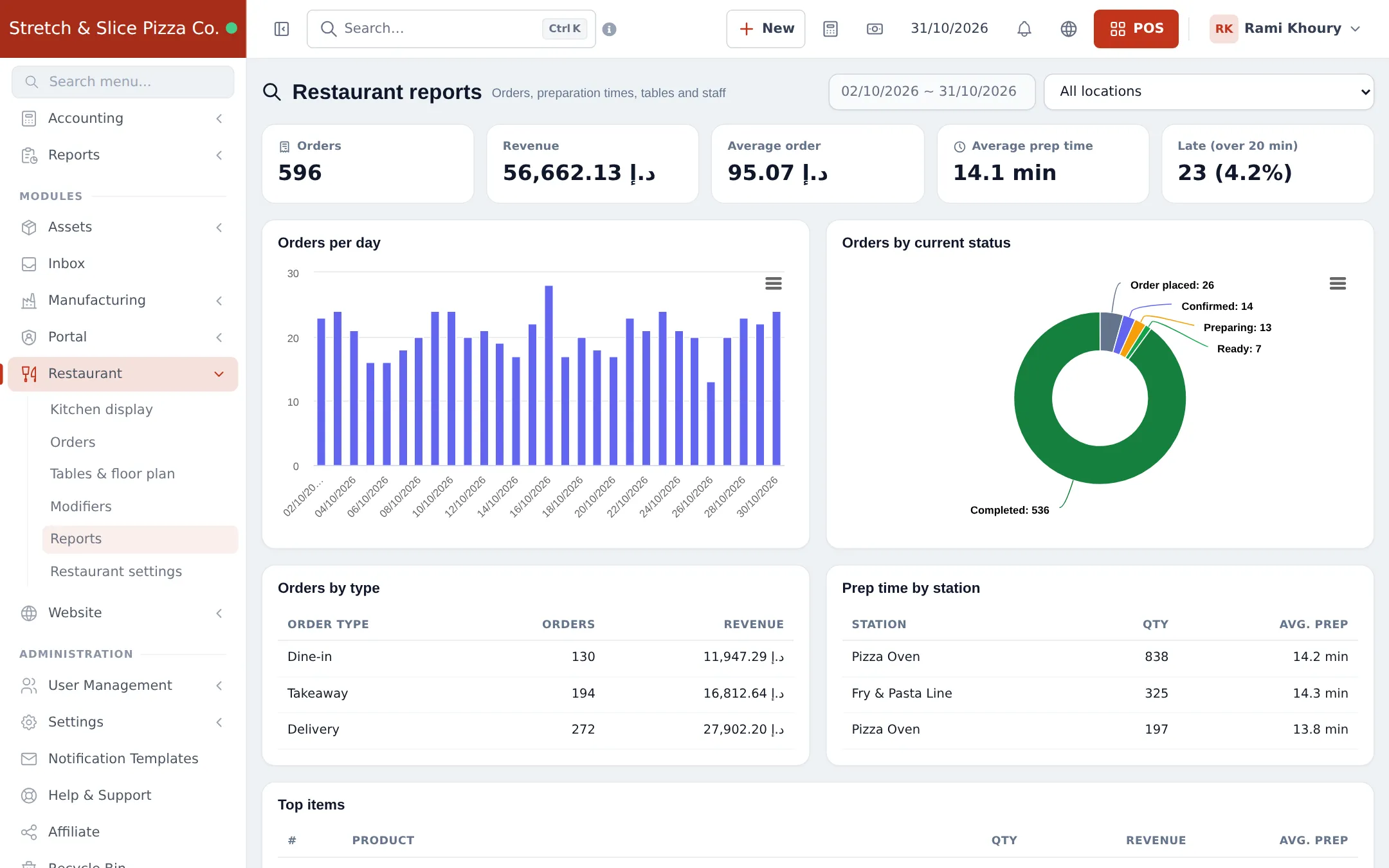Open the date range 02/10/2026 ~ 31/10/2026 picker
Screen dimensions: 1389x868
[932, 91]
